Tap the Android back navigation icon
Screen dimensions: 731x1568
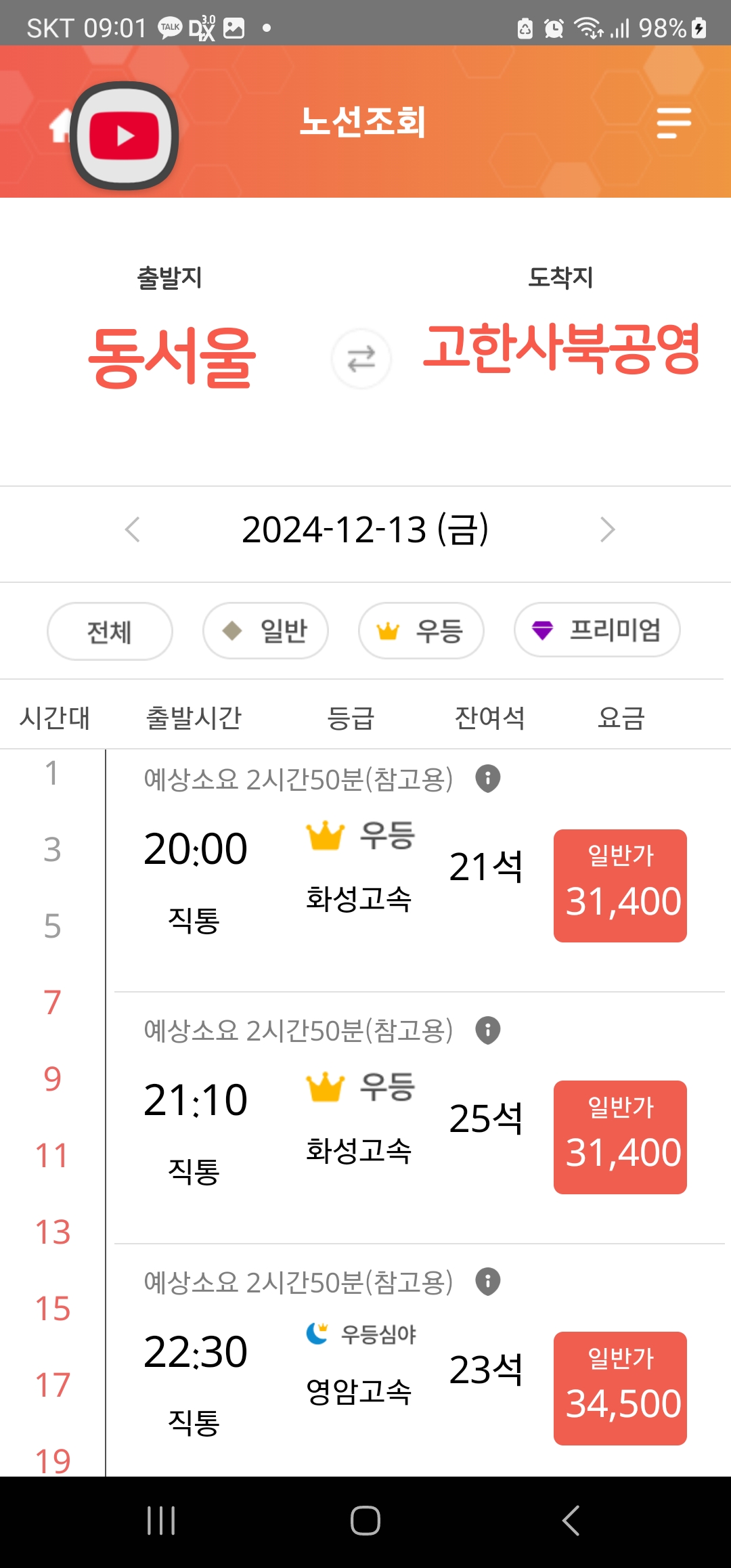pyautogui.click(x=571, y=1521)
